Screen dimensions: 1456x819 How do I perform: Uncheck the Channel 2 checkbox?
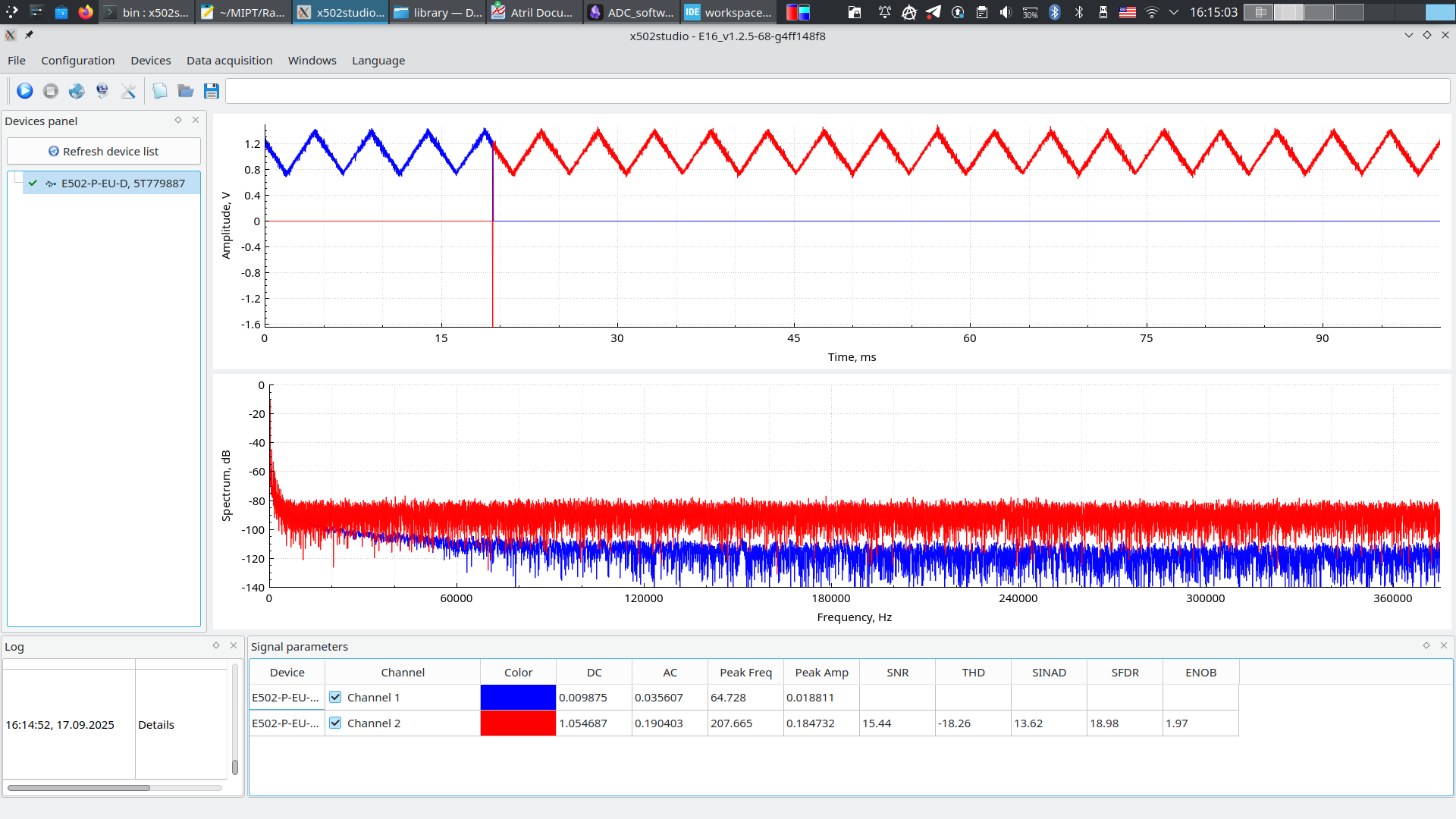[335, 723]
